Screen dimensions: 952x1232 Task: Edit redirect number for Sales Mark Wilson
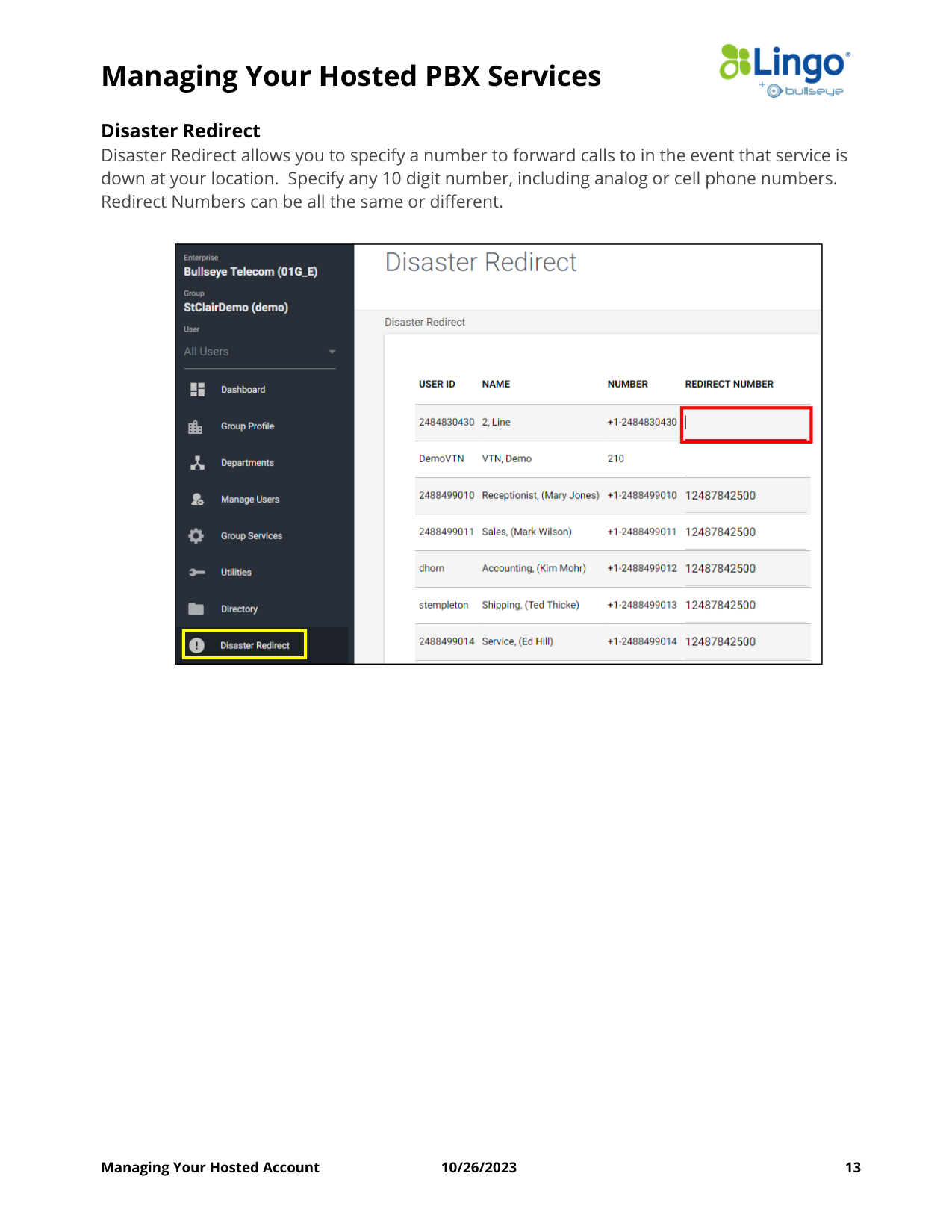tap(747, 532)
